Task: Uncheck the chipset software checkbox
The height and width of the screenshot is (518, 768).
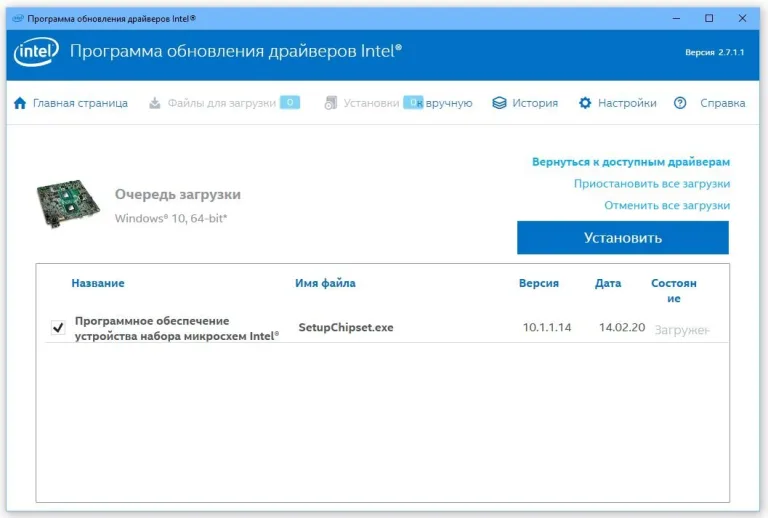Action: pyautogui.click(x=58, y=327)
